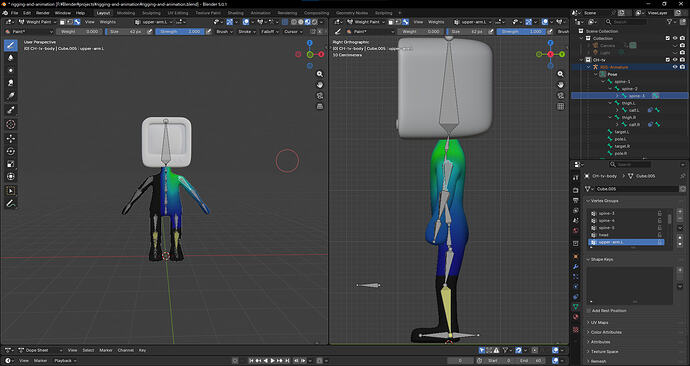Select the Move tool in left toolbar
The image size is (690, 366).
pos(11,139)
